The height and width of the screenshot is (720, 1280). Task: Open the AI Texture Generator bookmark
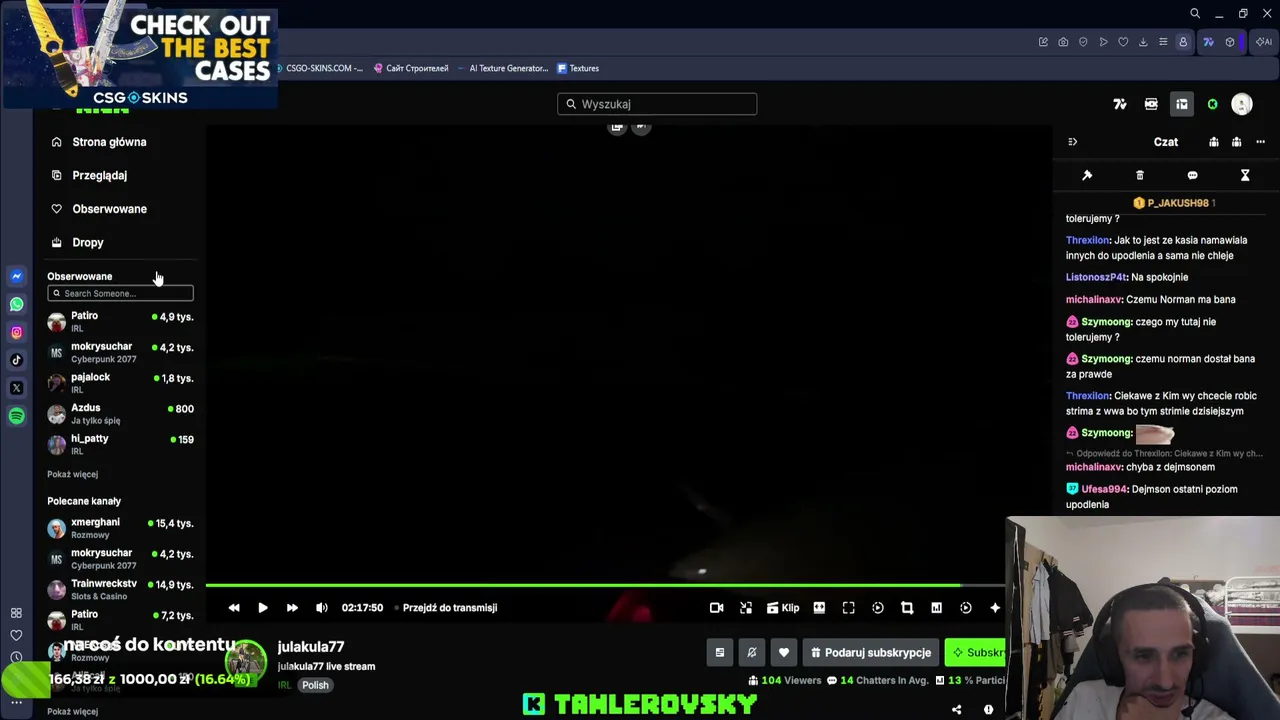[502, 68]
